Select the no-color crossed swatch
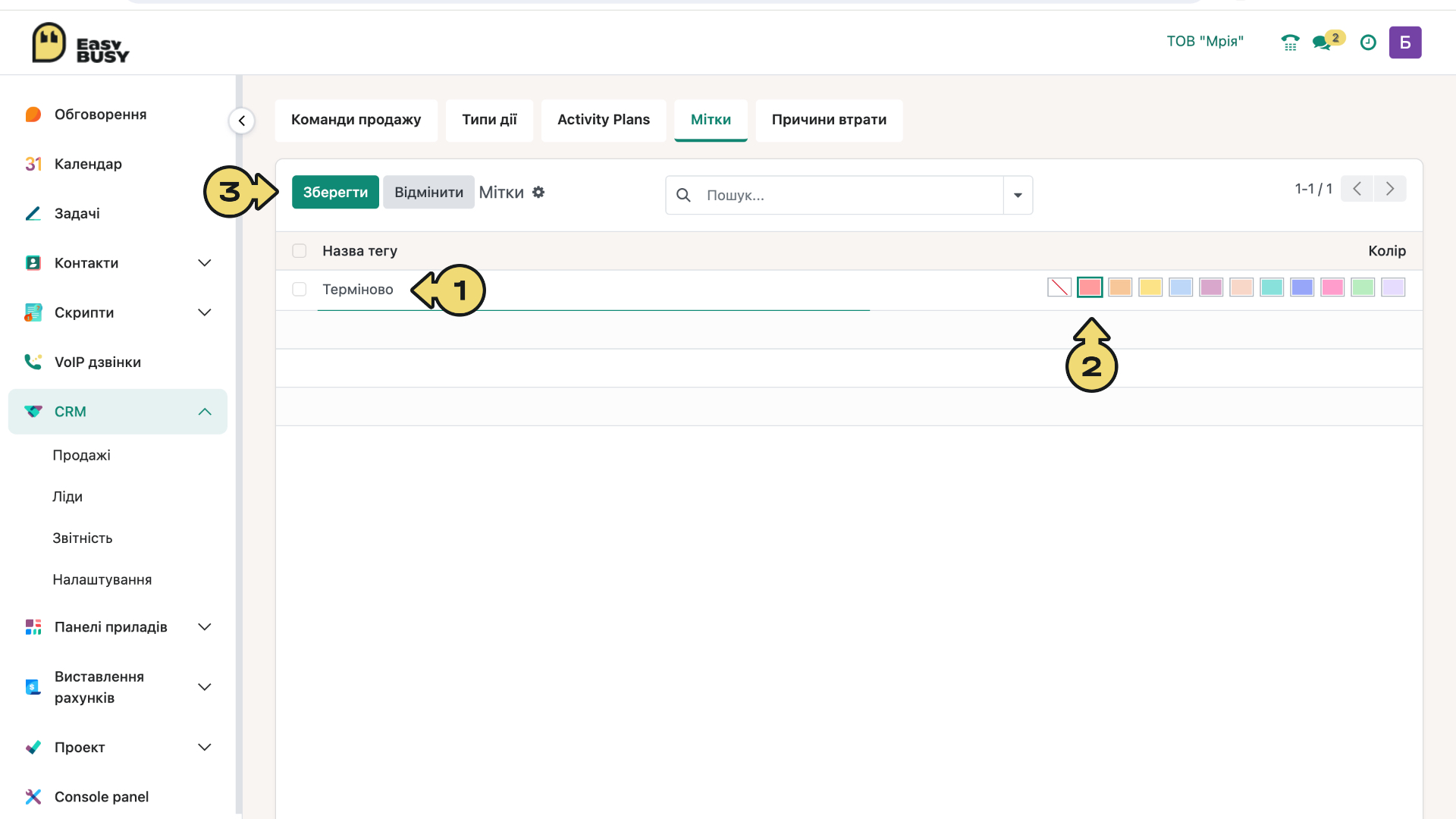This screenshot has height=819, width=1456. 1059,287
